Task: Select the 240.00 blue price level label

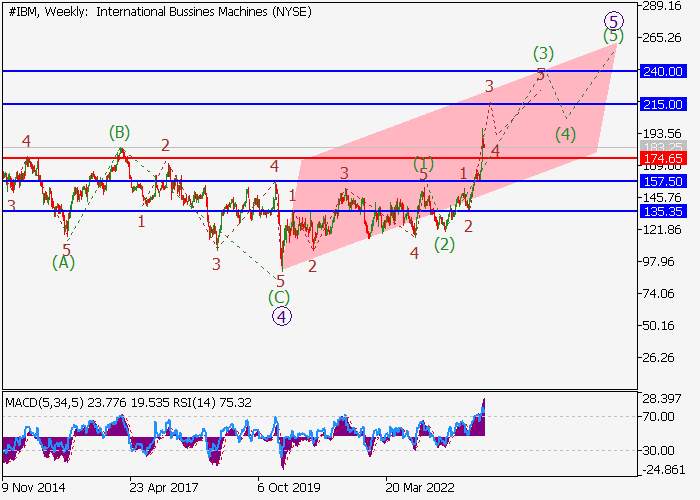Action: (663, 71)
